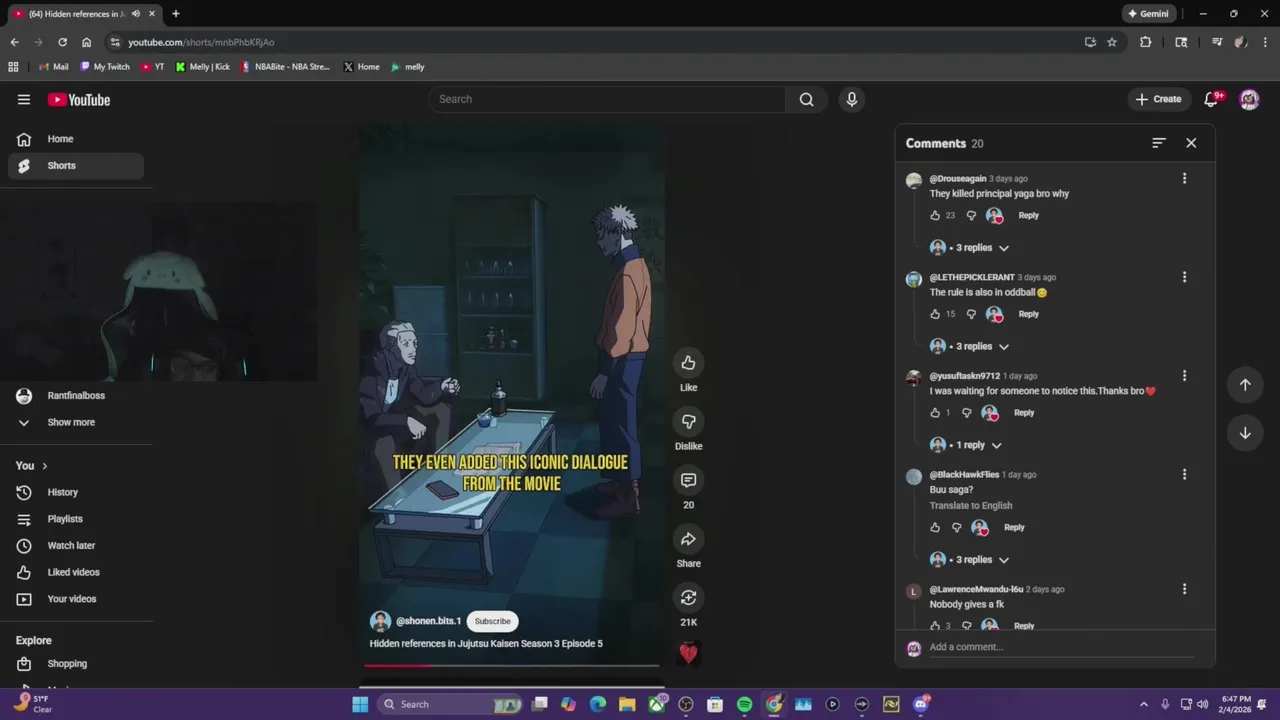Screen dimensions: 1280x720
Task: Open the You section chevron
Action: [44, 466]
